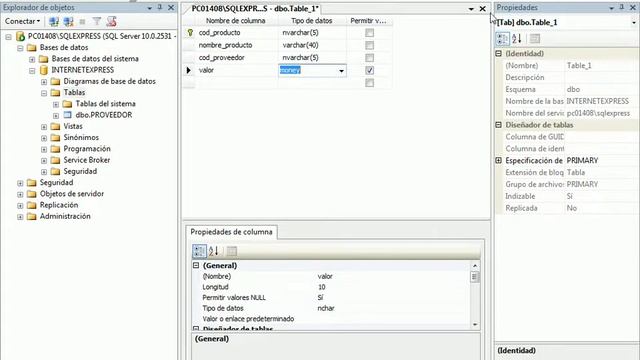Click alphabetical sort icon in Propiedades panel
This screenshot has width=640, height=360.
(517, 39)
